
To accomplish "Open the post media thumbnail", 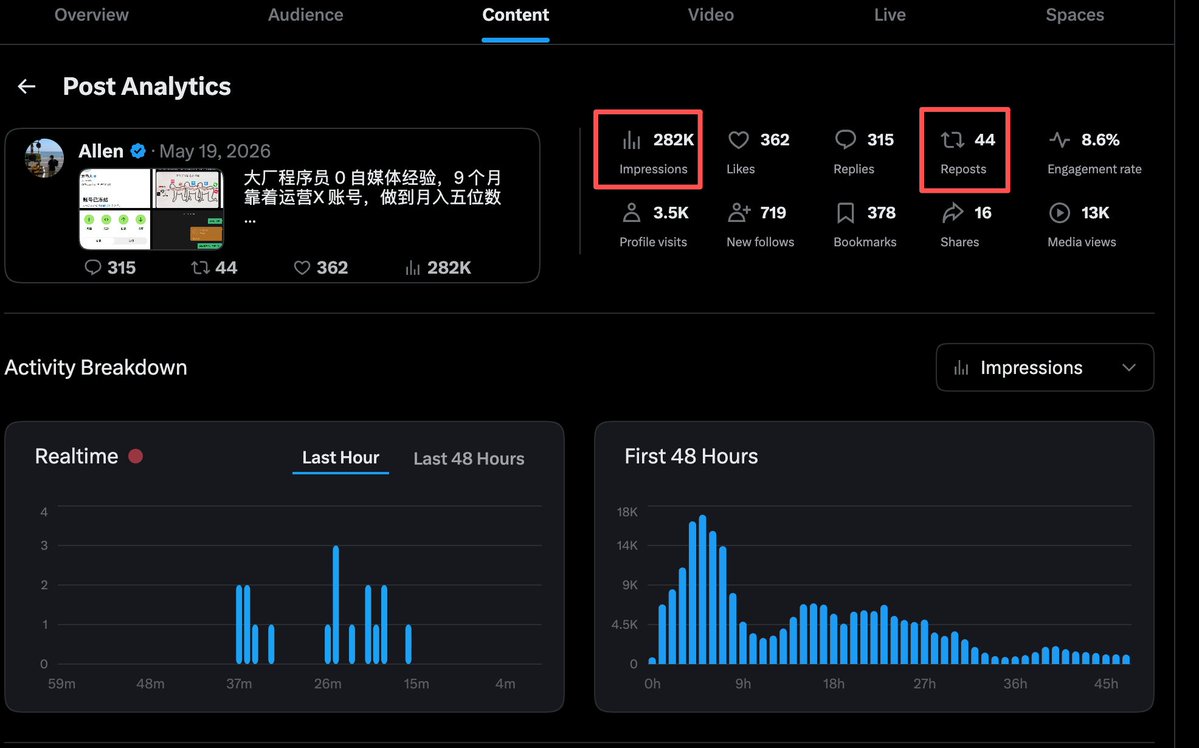I will [x=151, y=209].
